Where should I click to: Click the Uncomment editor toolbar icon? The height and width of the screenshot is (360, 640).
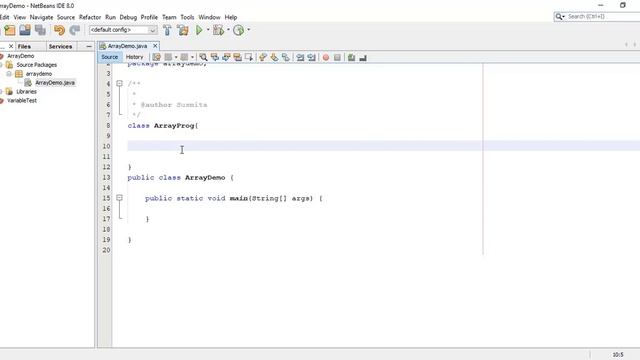pyautogui.click(x=363, y=58)
